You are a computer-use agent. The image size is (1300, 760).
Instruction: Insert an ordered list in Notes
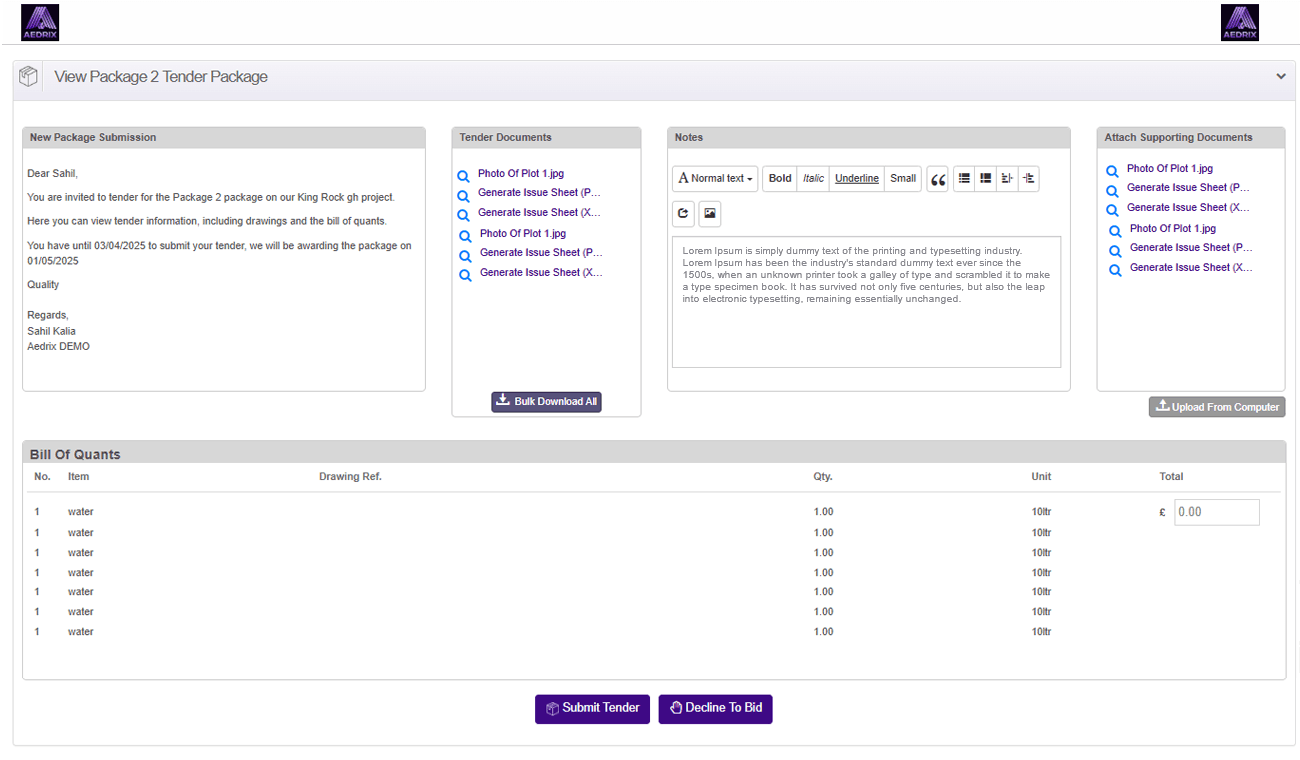pyautogui.click(x=986, y=179)
